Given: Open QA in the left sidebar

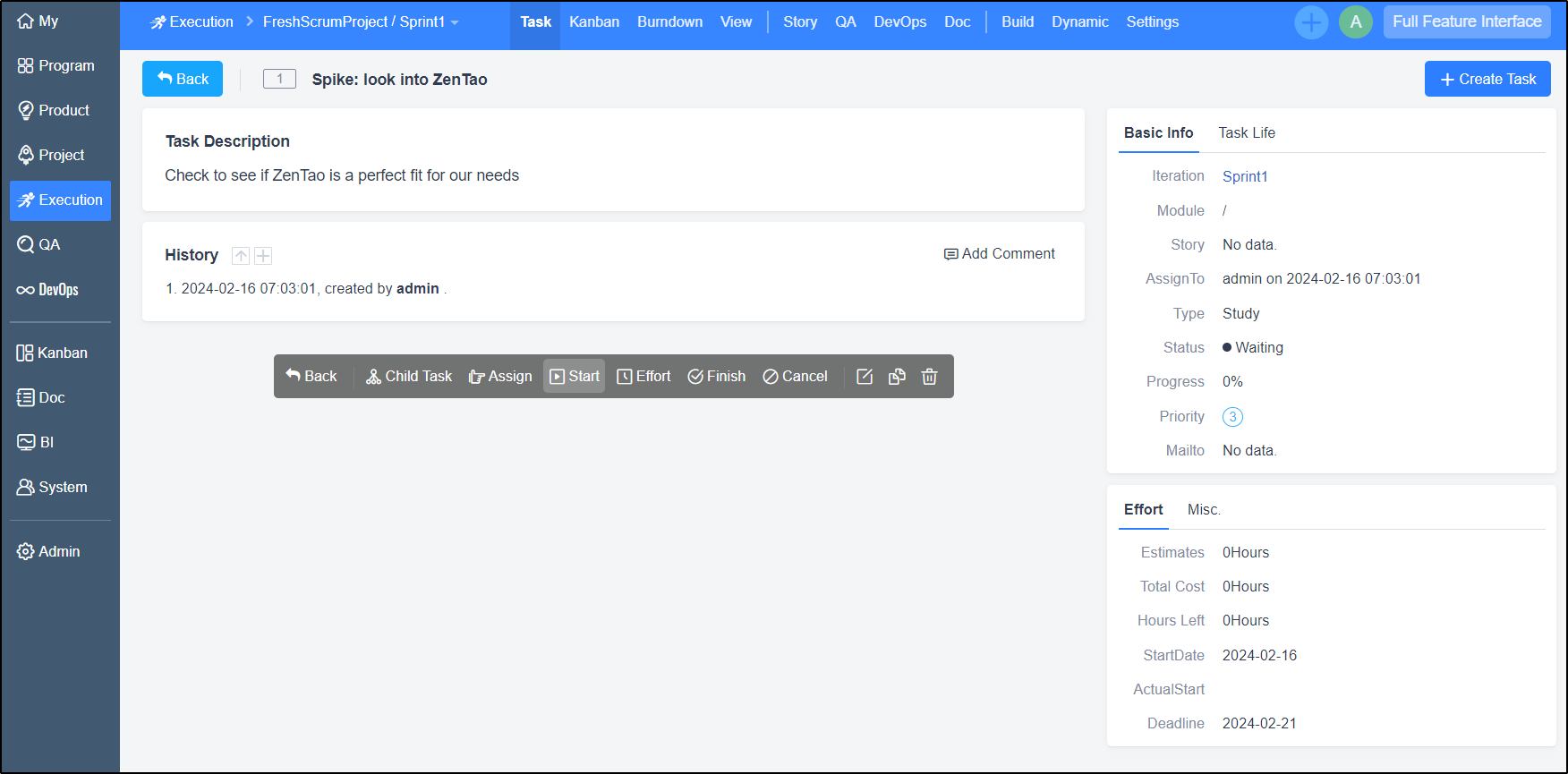Looking at the screenshot, I should tap(38, 244).
